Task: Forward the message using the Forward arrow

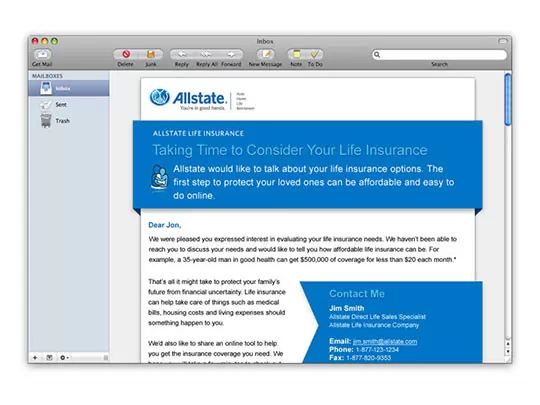Action: click(231, 54)
